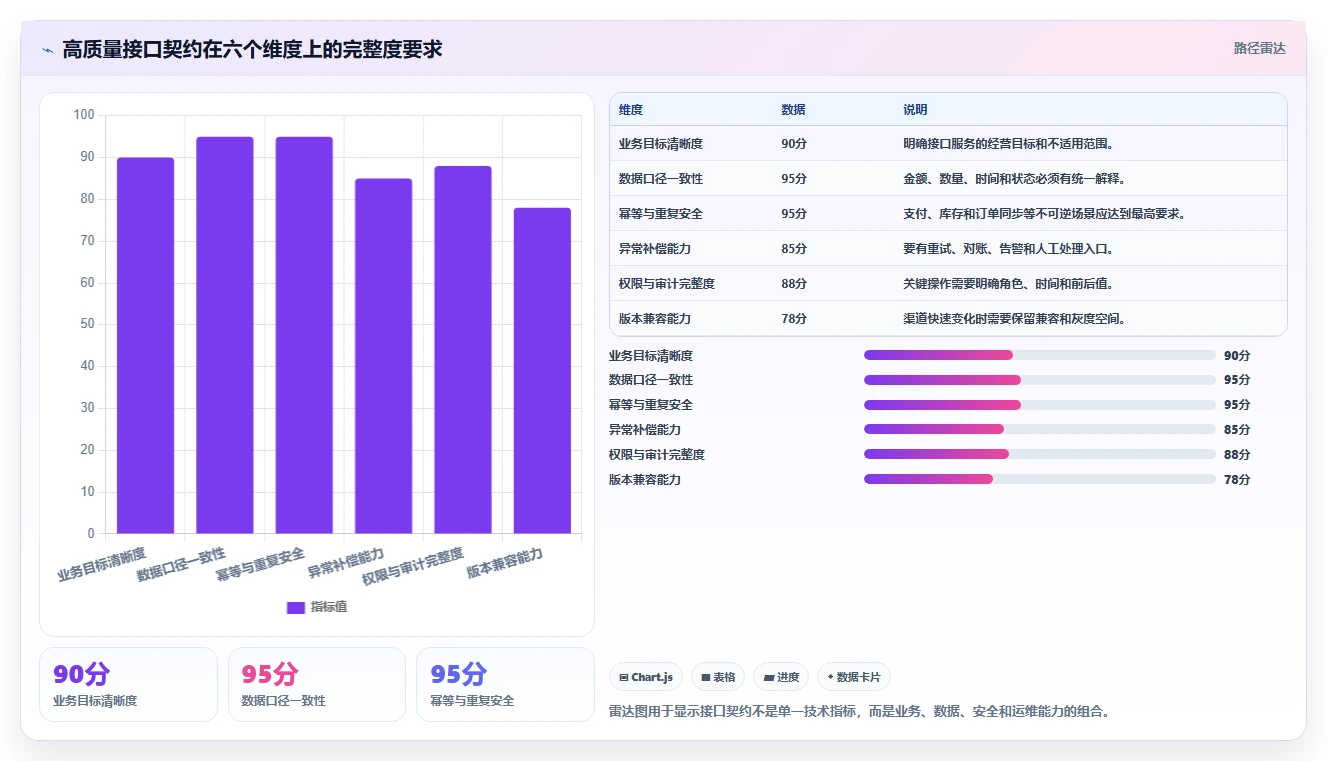Click the 说明 table column header
The width and height of the screenshot is (1327, 761).
click(x=915, y=109)
